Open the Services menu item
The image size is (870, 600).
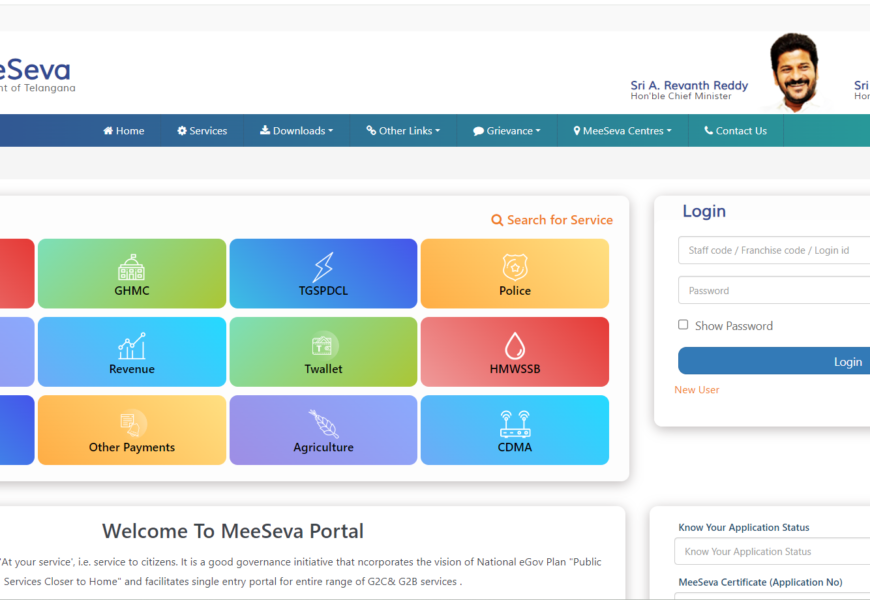(202, 131)
